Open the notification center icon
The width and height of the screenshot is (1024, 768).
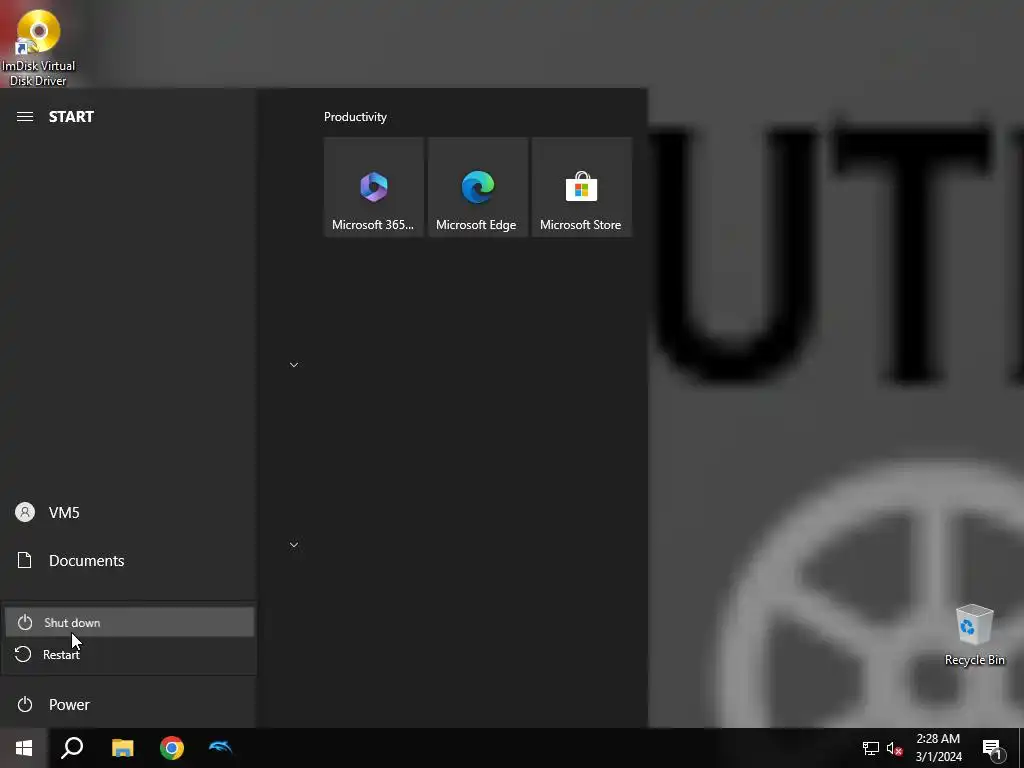click(992, 749)
